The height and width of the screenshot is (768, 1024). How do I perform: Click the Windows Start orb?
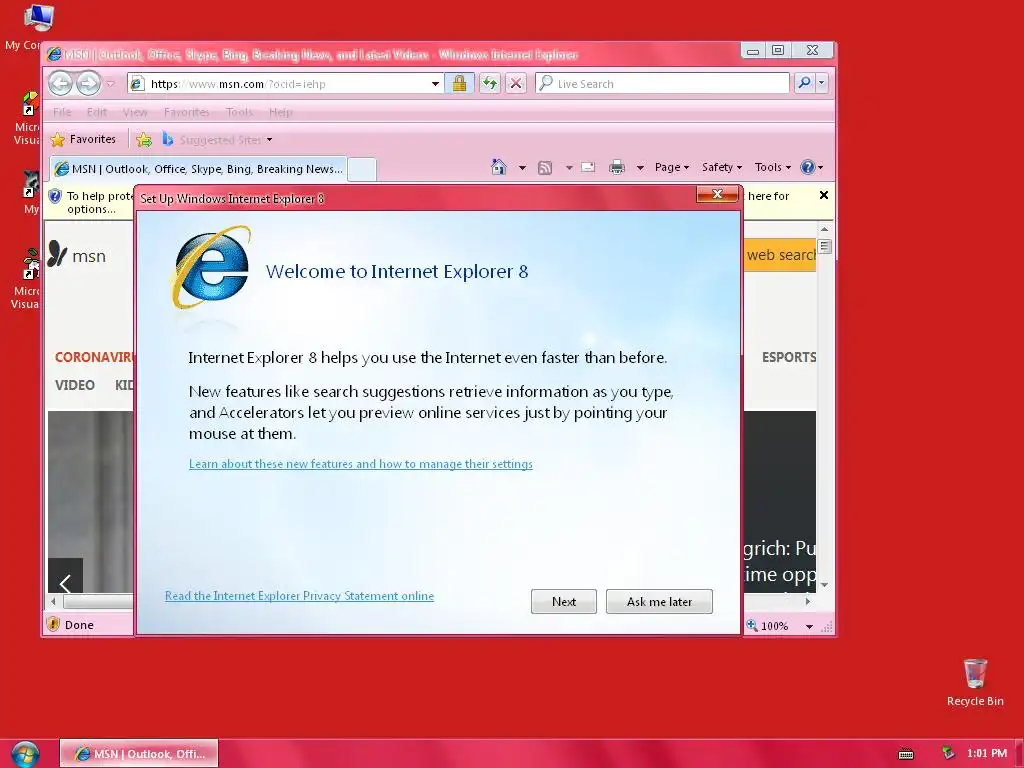click(x=25, y=754)
